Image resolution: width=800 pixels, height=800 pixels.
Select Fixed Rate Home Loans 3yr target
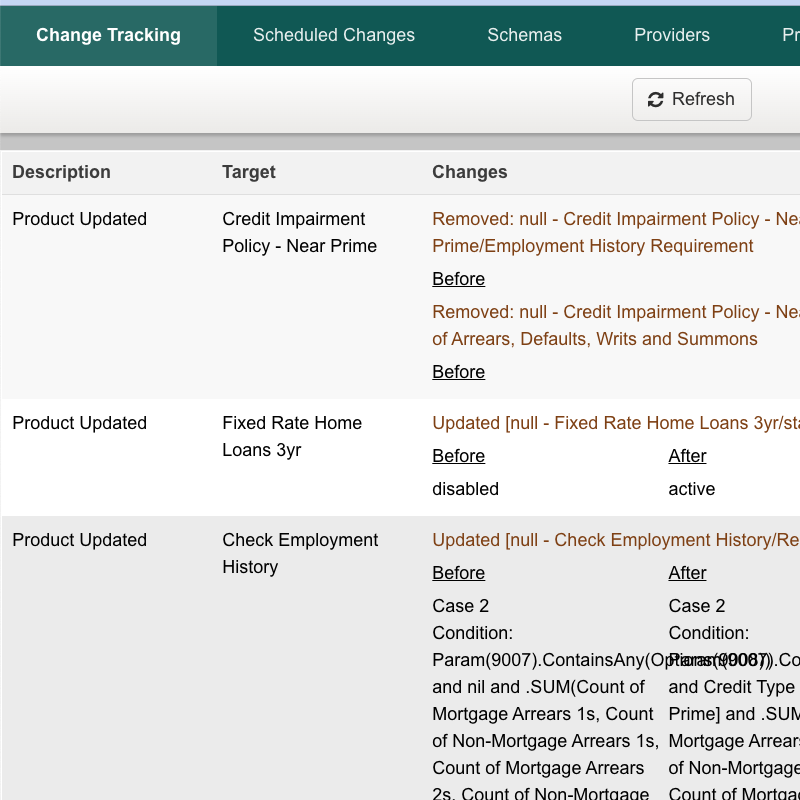coord(292,436)
